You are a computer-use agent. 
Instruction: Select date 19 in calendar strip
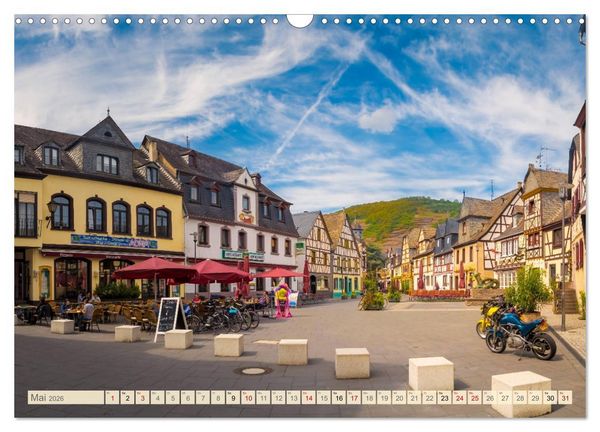tap(384, 398)
